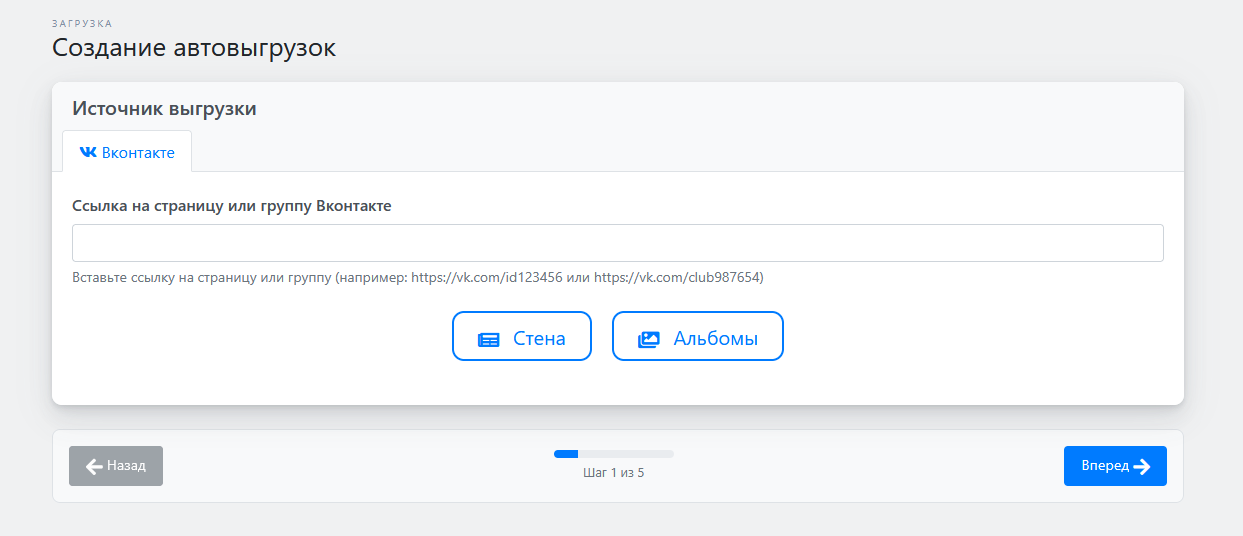Click the images icon on Альбомы button
Screen dimensions: 1243x536
tap(649, 339)
